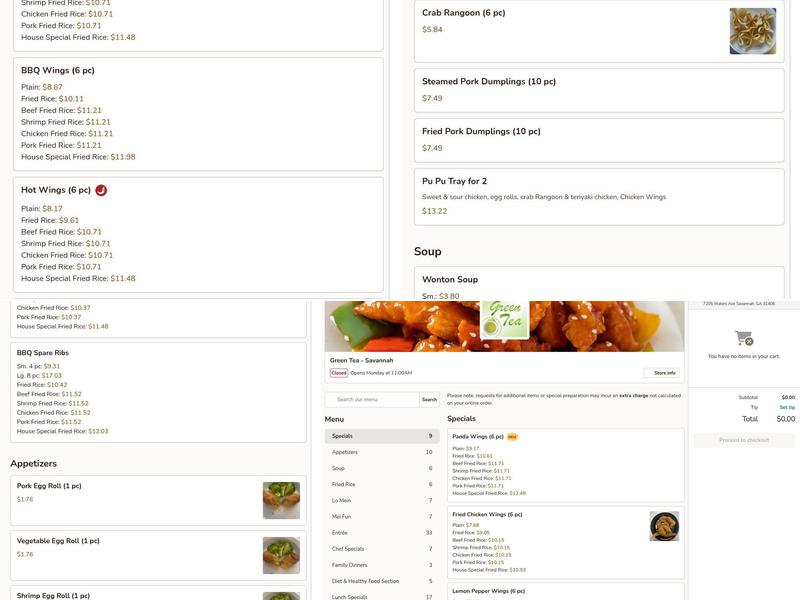Select the Appetizers category in the menu list
800x600 pixels.
(x=382, y=452)
